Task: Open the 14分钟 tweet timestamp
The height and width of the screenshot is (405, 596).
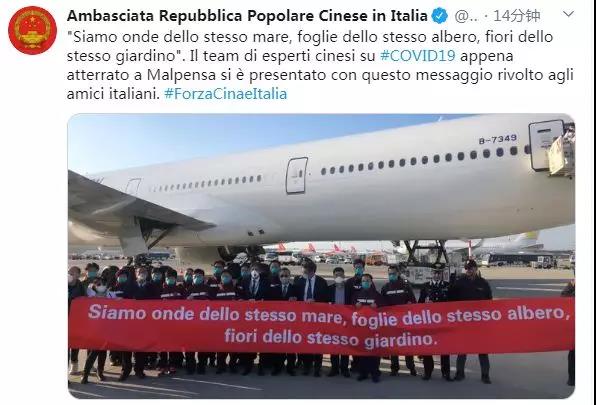Action: (517, 16)
